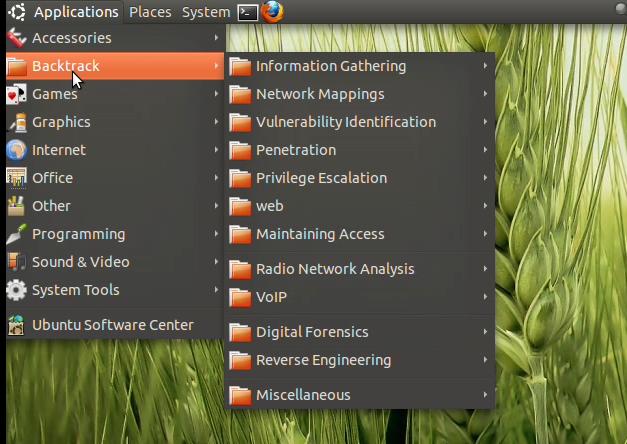Click the Backtrack folder icon

(x=16, y=66)
